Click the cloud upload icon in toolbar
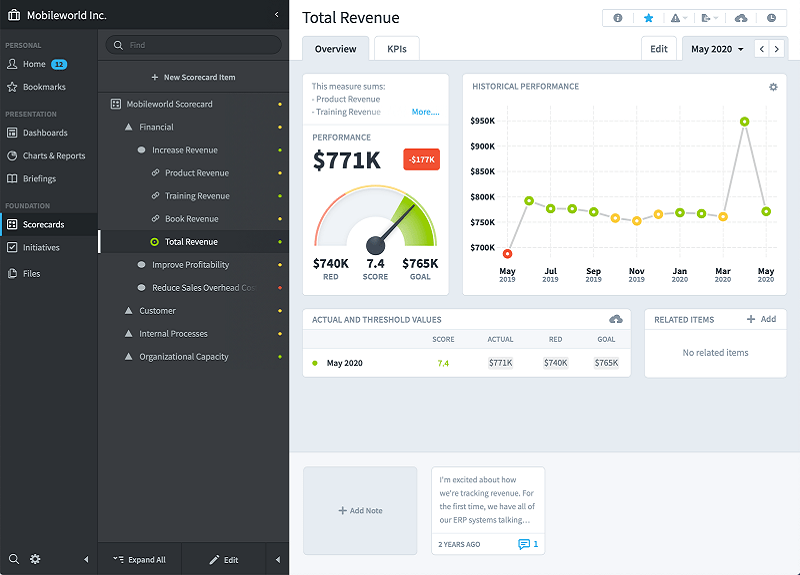Screen dimensions: 800x575 point(741,18)
